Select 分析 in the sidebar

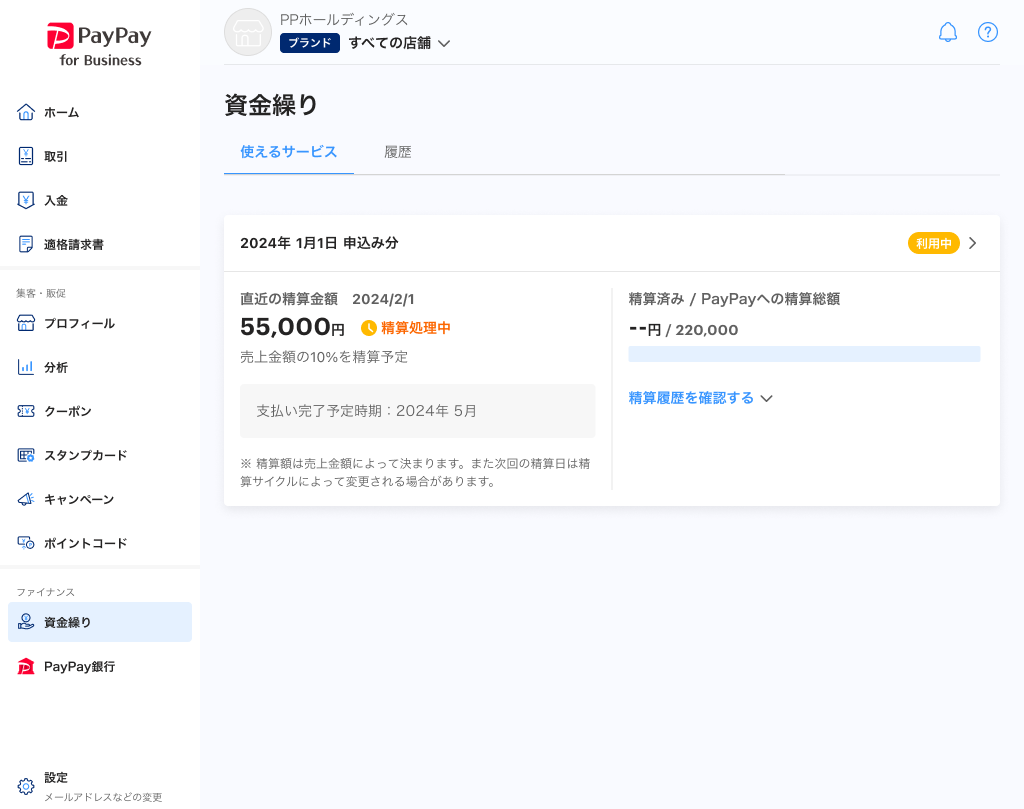coord(100,367)
